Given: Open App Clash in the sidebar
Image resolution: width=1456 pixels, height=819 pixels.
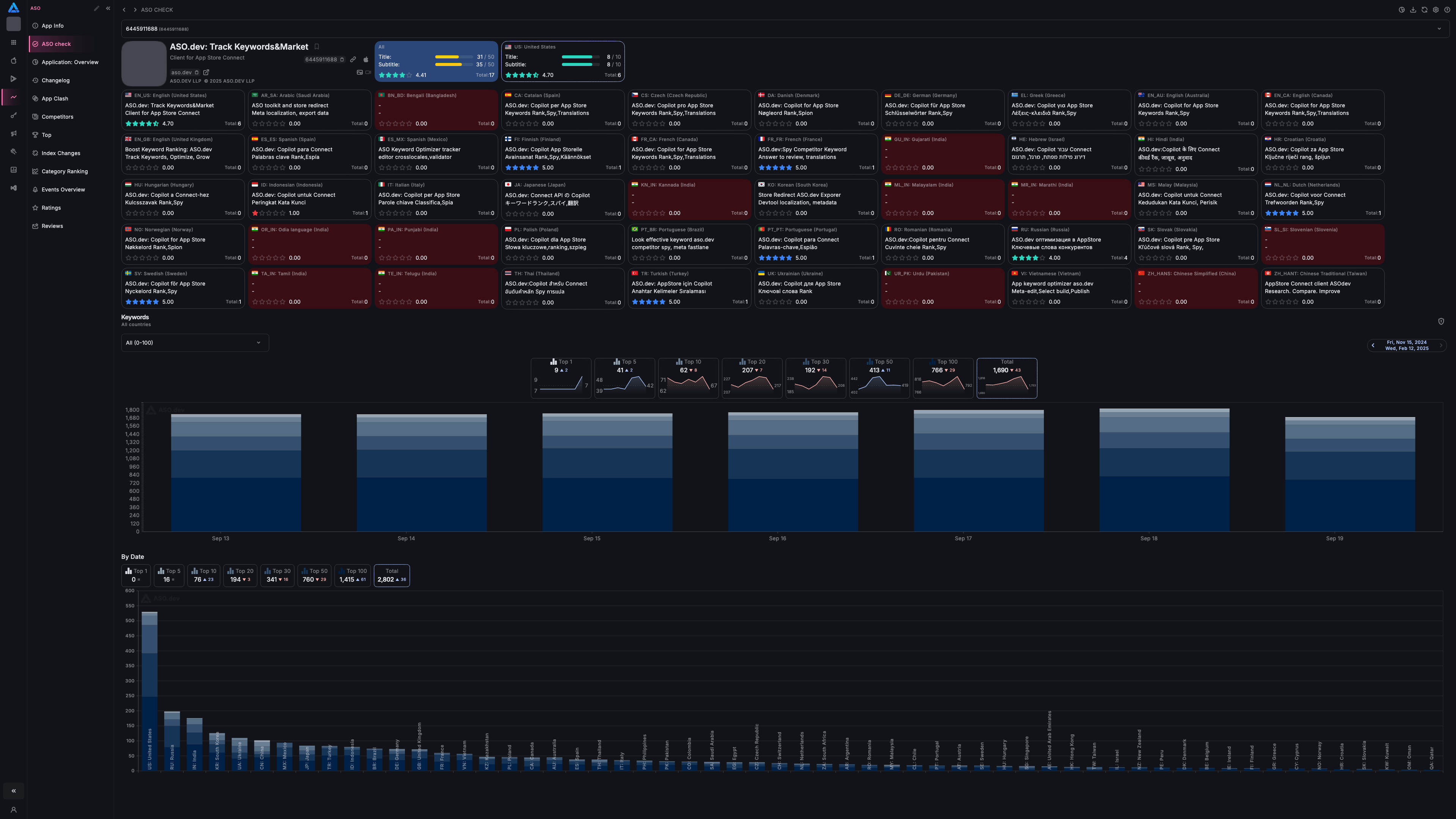Looking at the screenshot, I should pyautogui.click(x=71, y=98).
